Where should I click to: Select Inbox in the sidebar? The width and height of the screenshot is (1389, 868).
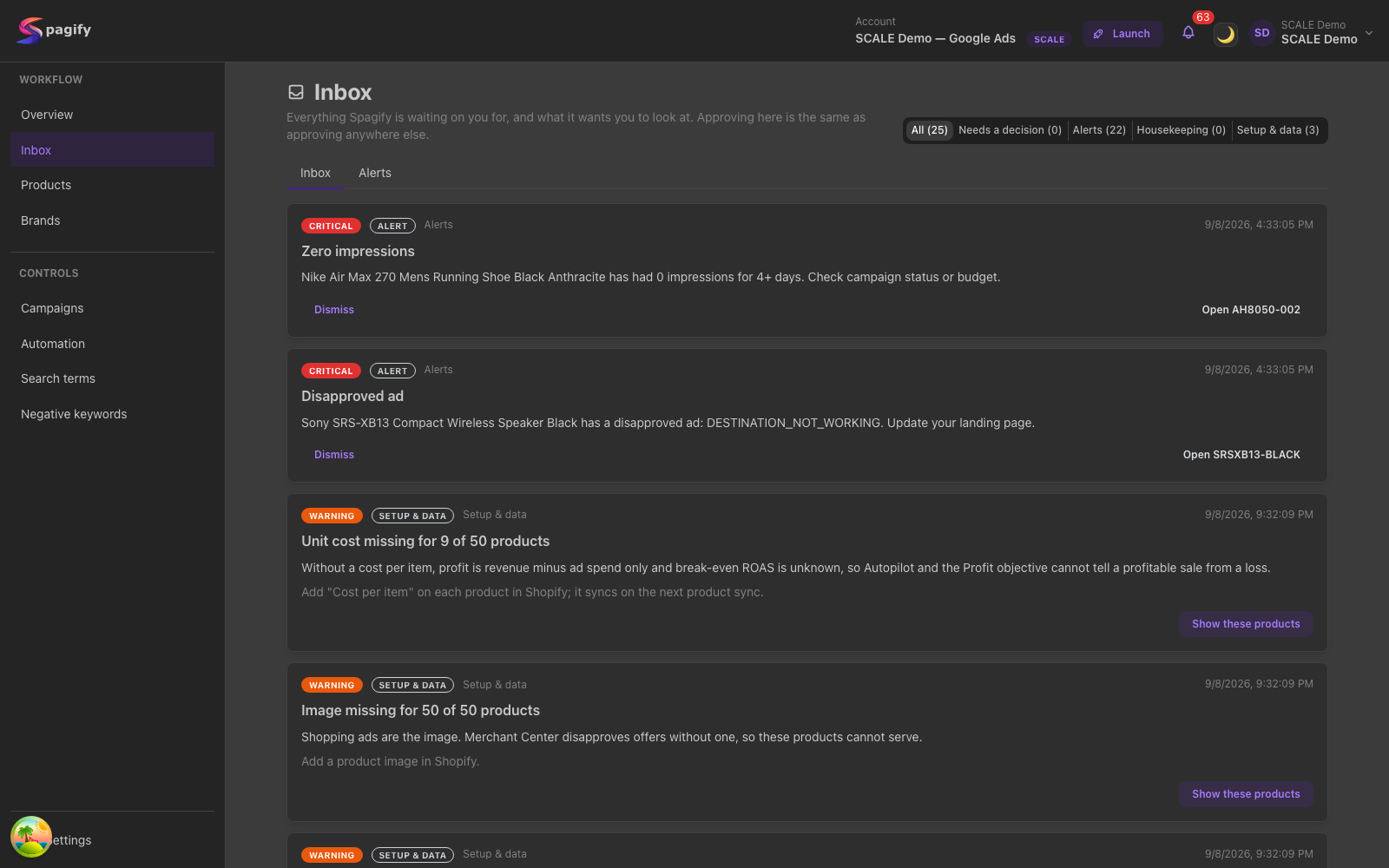tap(112, 150)
